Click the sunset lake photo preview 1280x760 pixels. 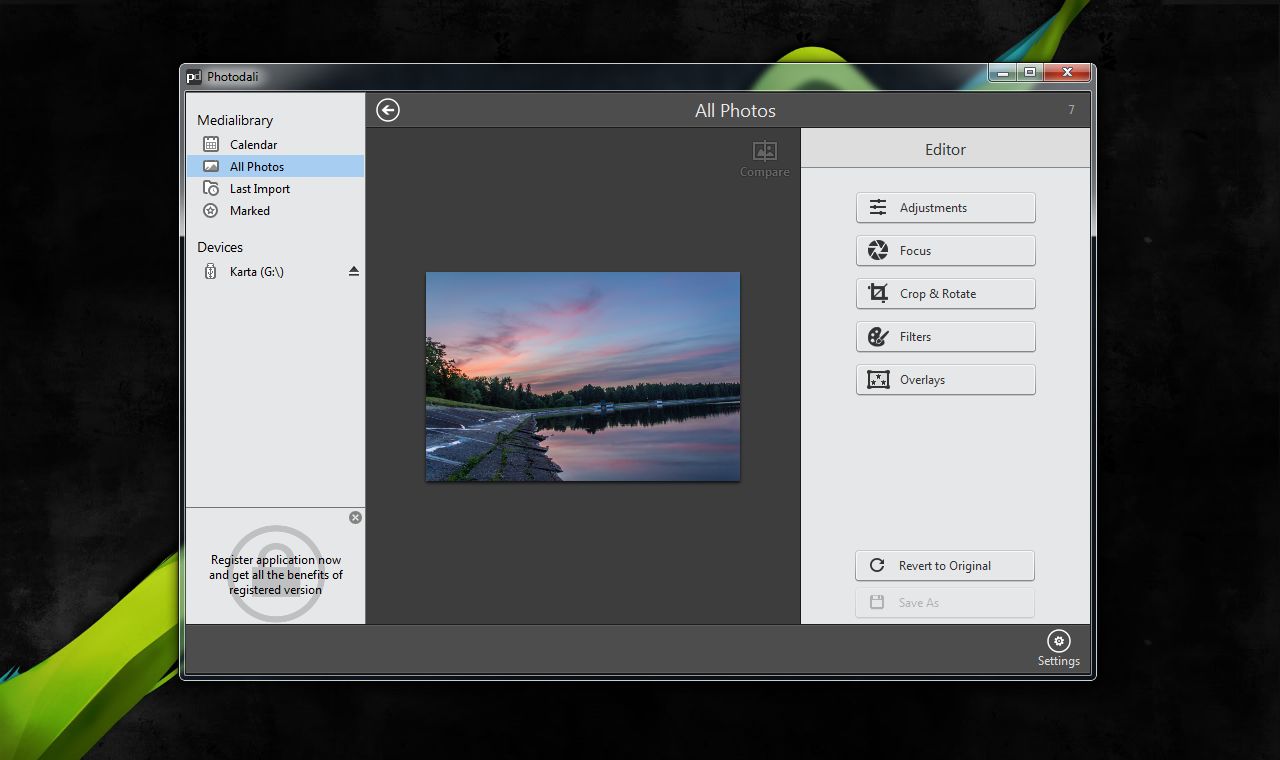click(x=583, y=377)
